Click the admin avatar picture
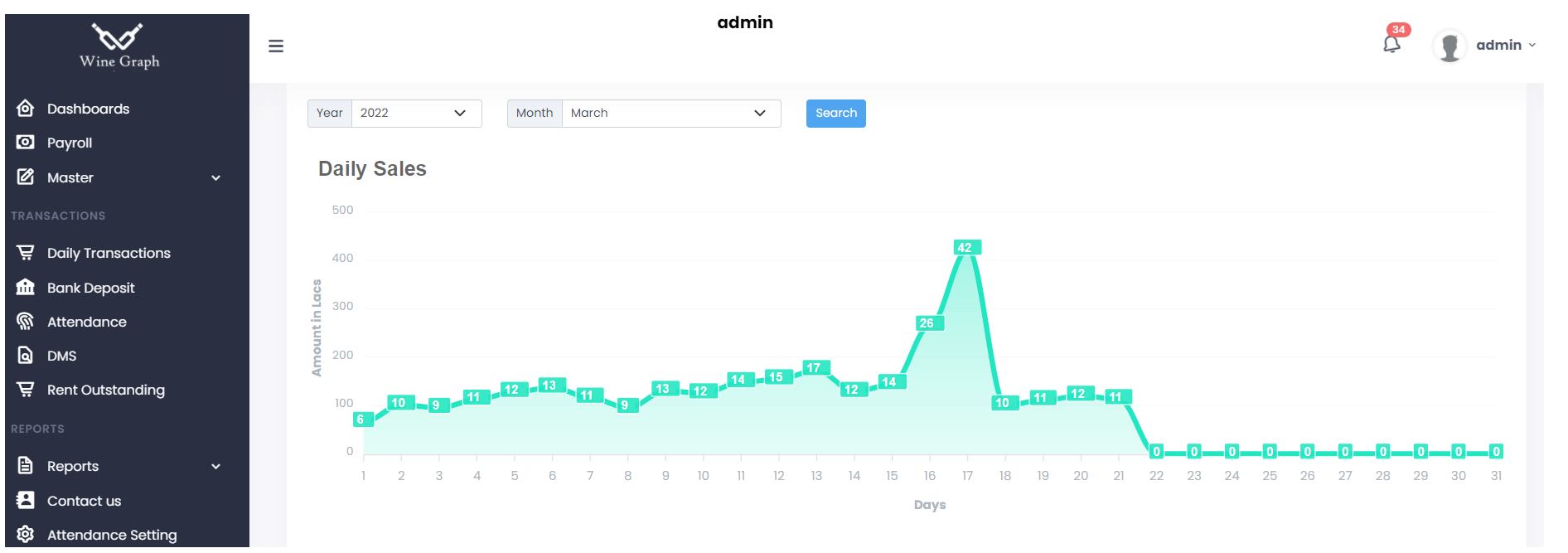Screen dimensions: 1568x553 click(x=1449, y=46)
